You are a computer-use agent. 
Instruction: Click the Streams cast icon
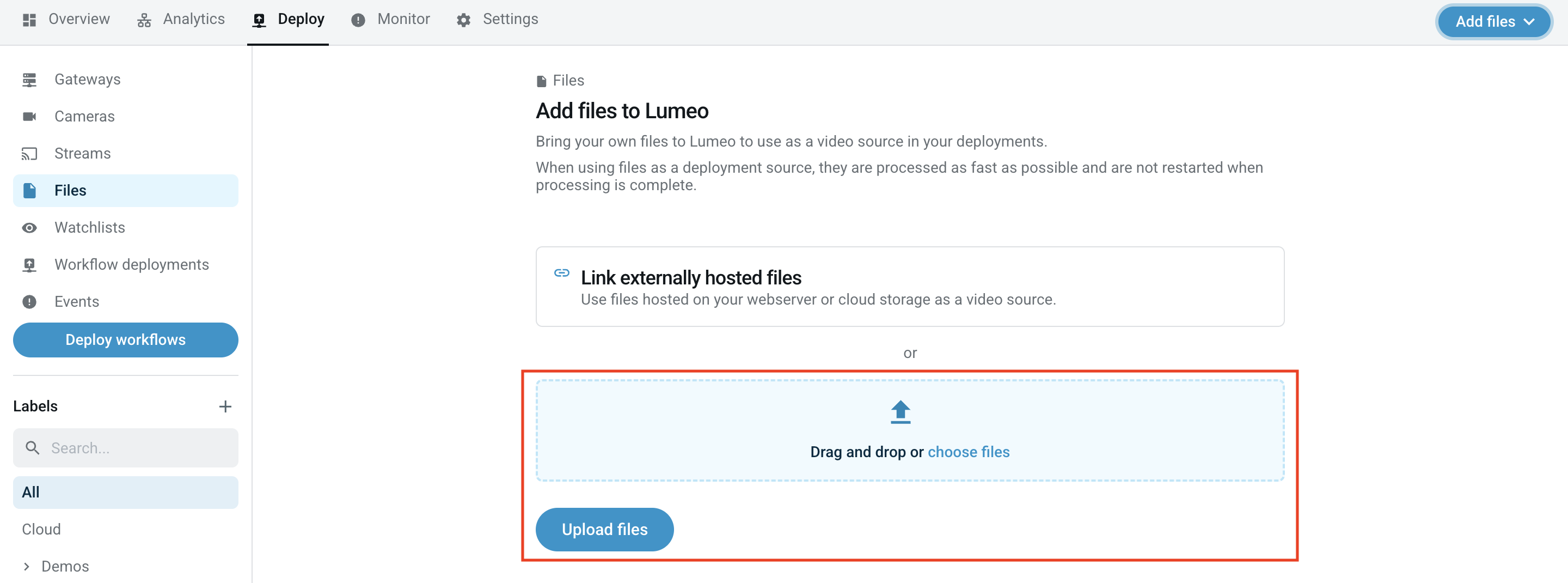(29, 154)
